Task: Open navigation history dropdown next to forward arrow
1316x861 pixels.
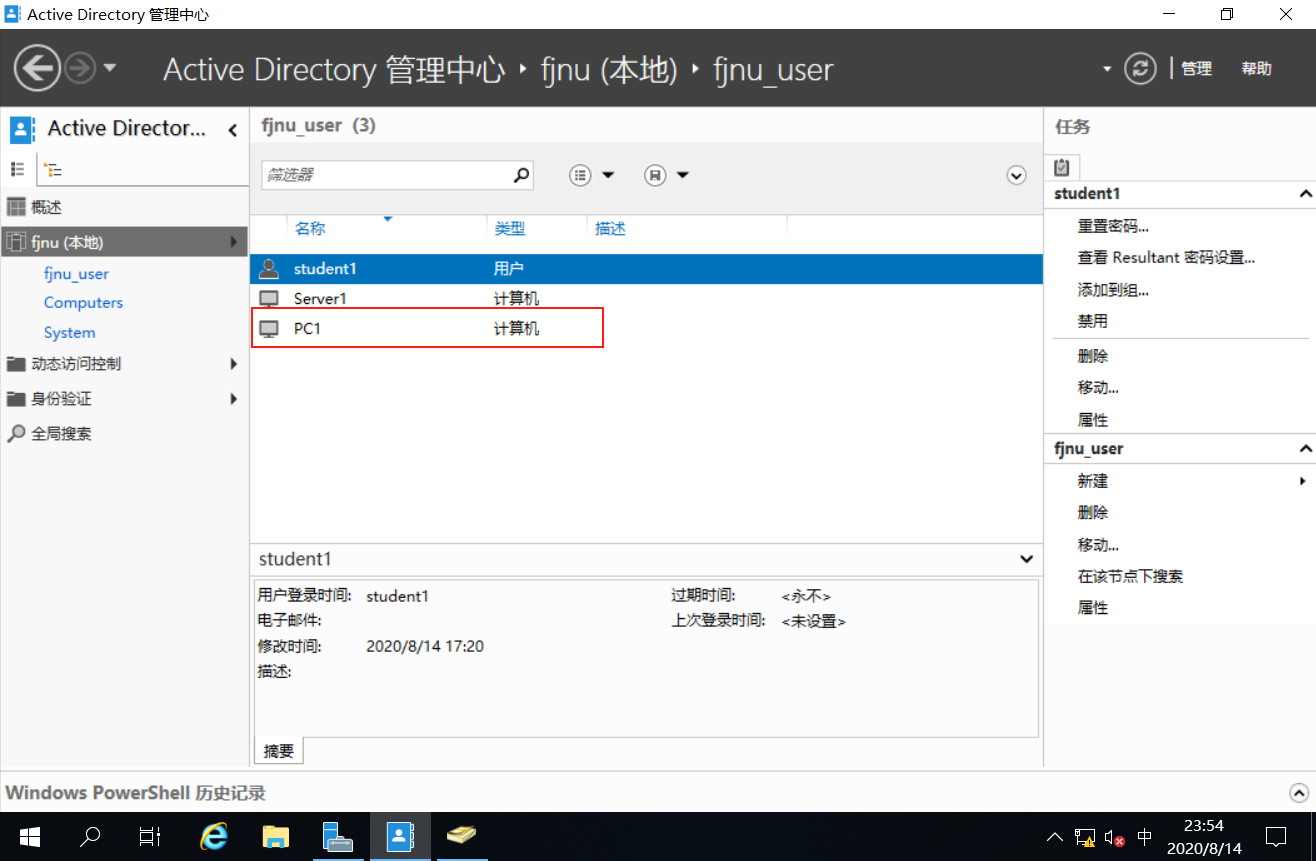Action: [x=109, y=68]
